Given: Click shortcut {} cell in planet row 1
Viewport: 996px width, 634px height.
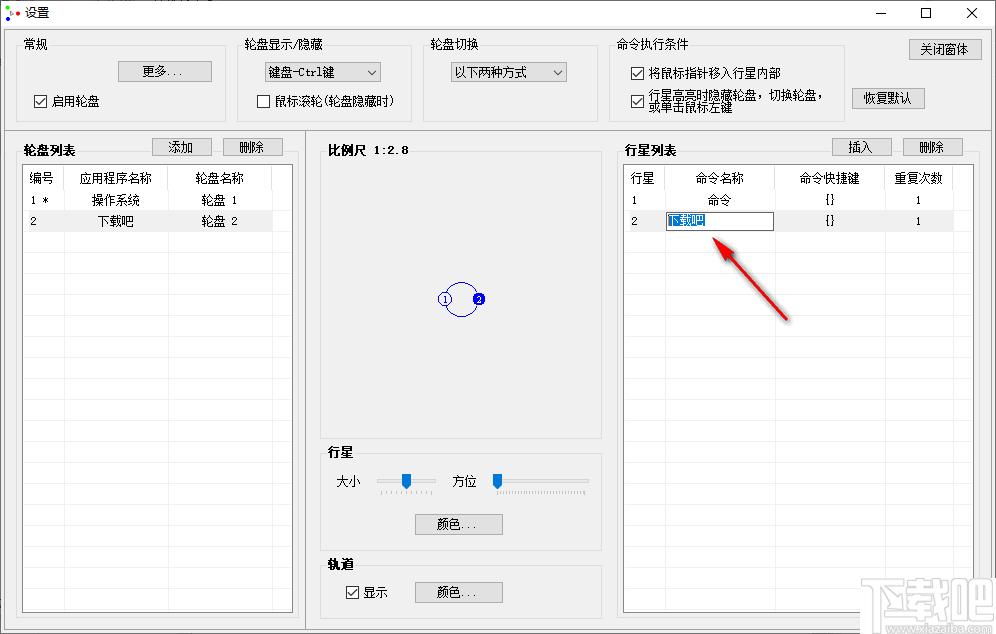Looking at the screenshot, I should [830, 200].
